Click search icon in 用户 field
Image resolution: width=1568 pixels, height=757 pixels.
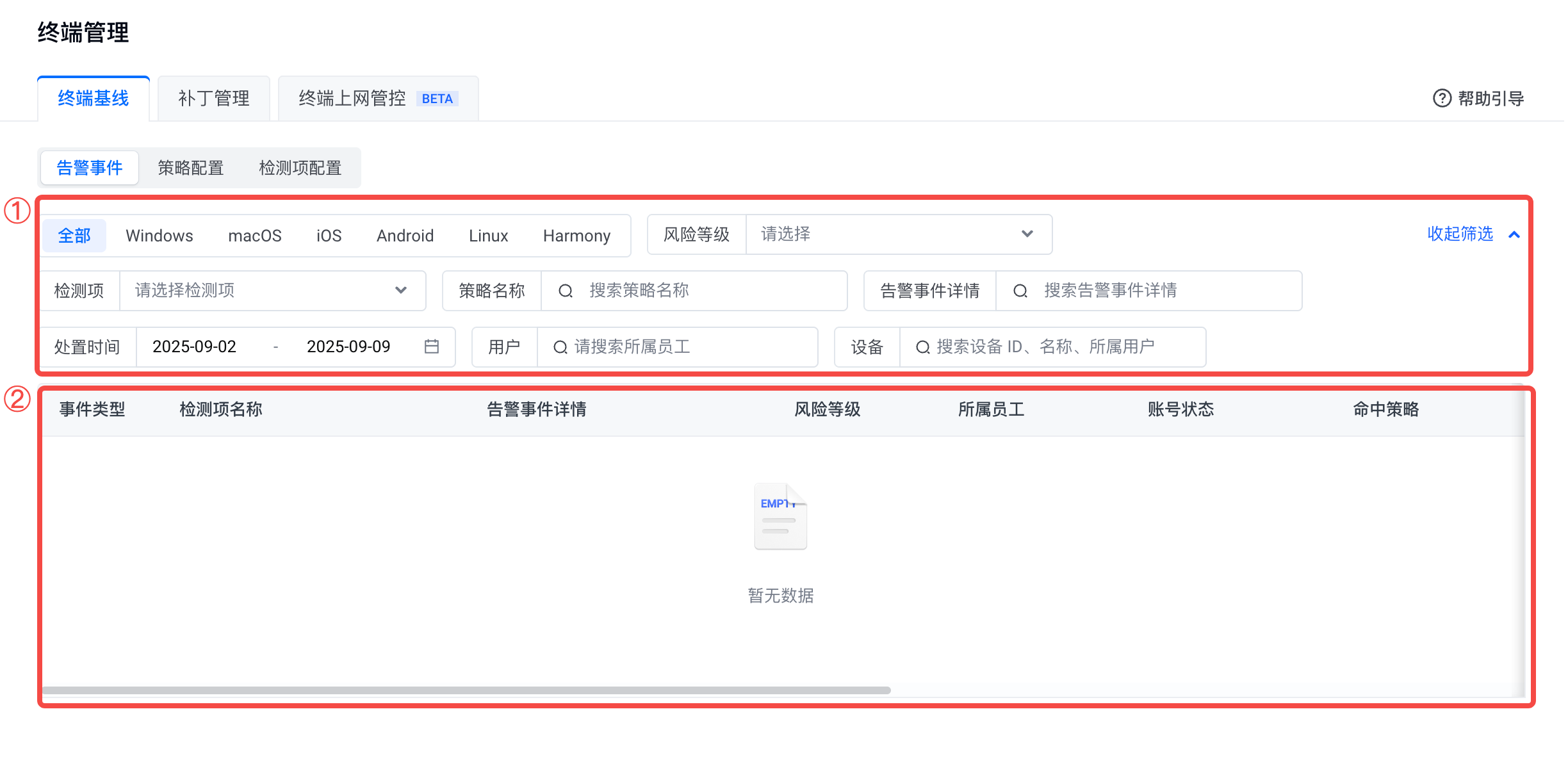(x=560, y=347)
